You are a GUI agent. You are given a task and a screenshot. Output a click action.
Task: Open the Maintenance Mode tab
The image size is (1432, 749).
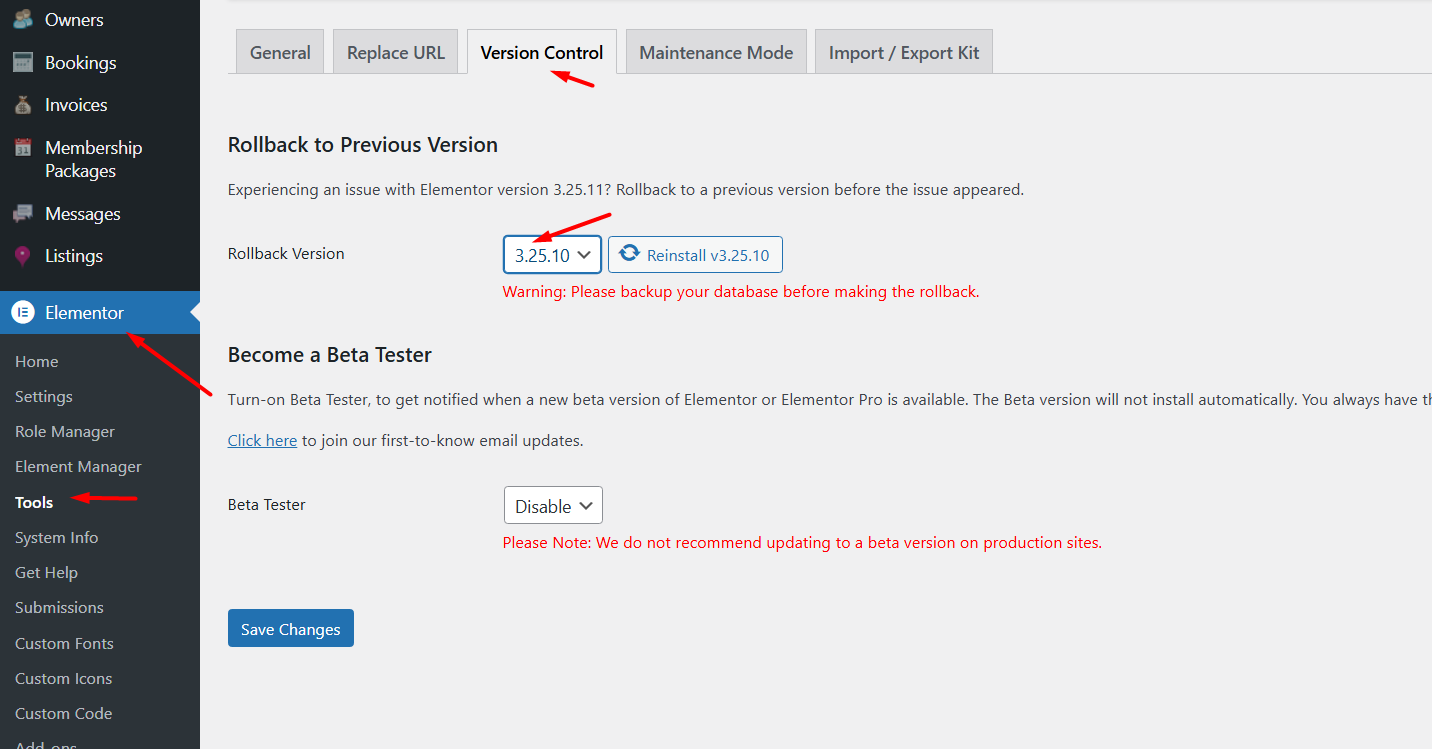tap(716, 52)
